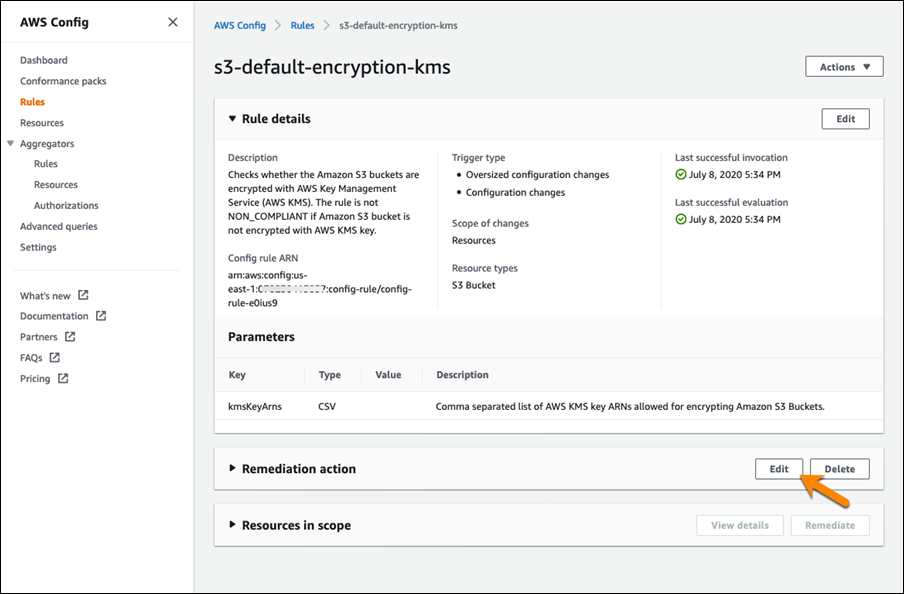This screenshot has height=594, width=904.
Task: Open external link icon beside What's new
Action: 83,296
